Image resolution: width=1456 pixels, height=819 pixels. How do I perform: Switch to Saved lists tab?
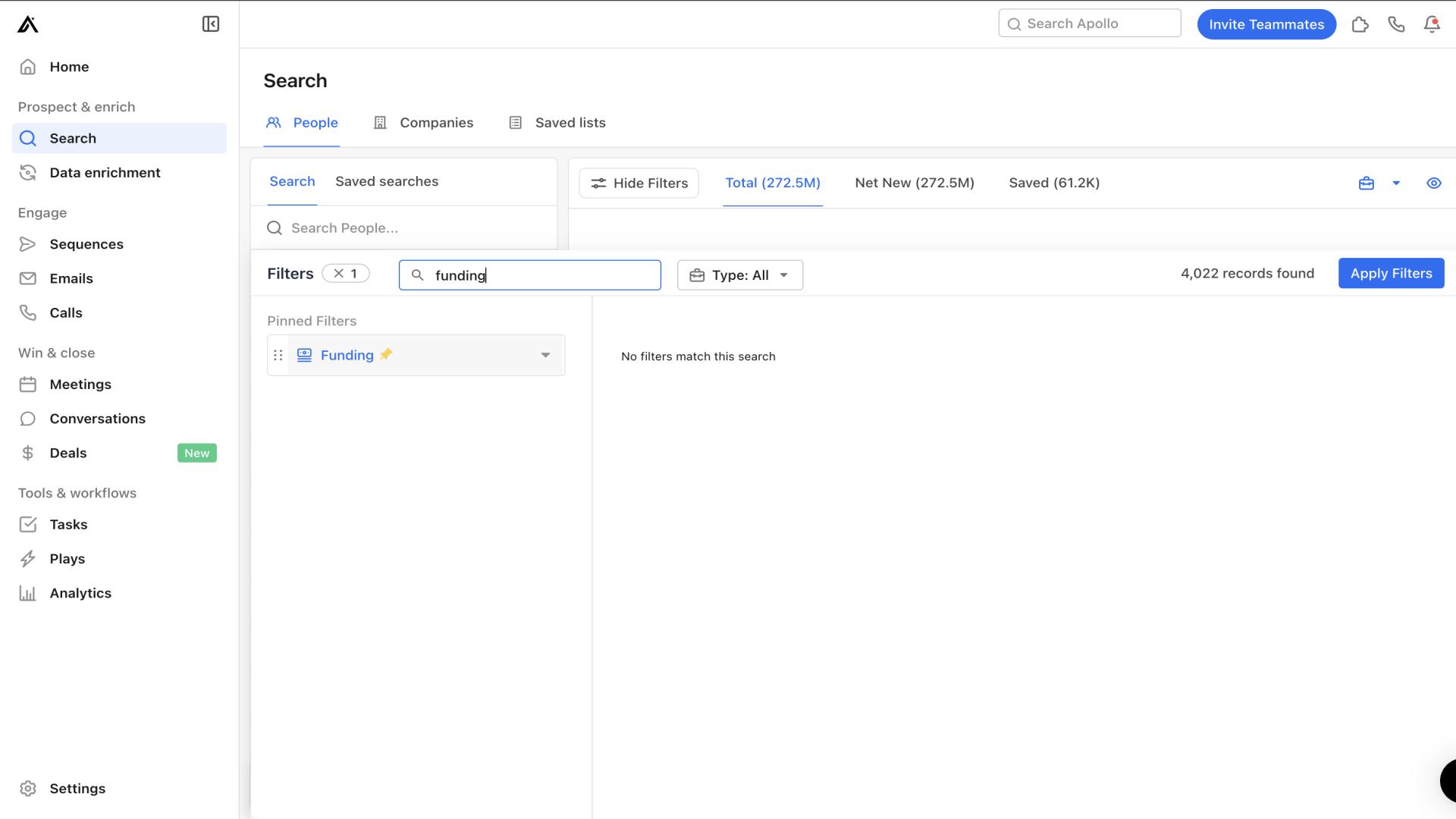557,123
